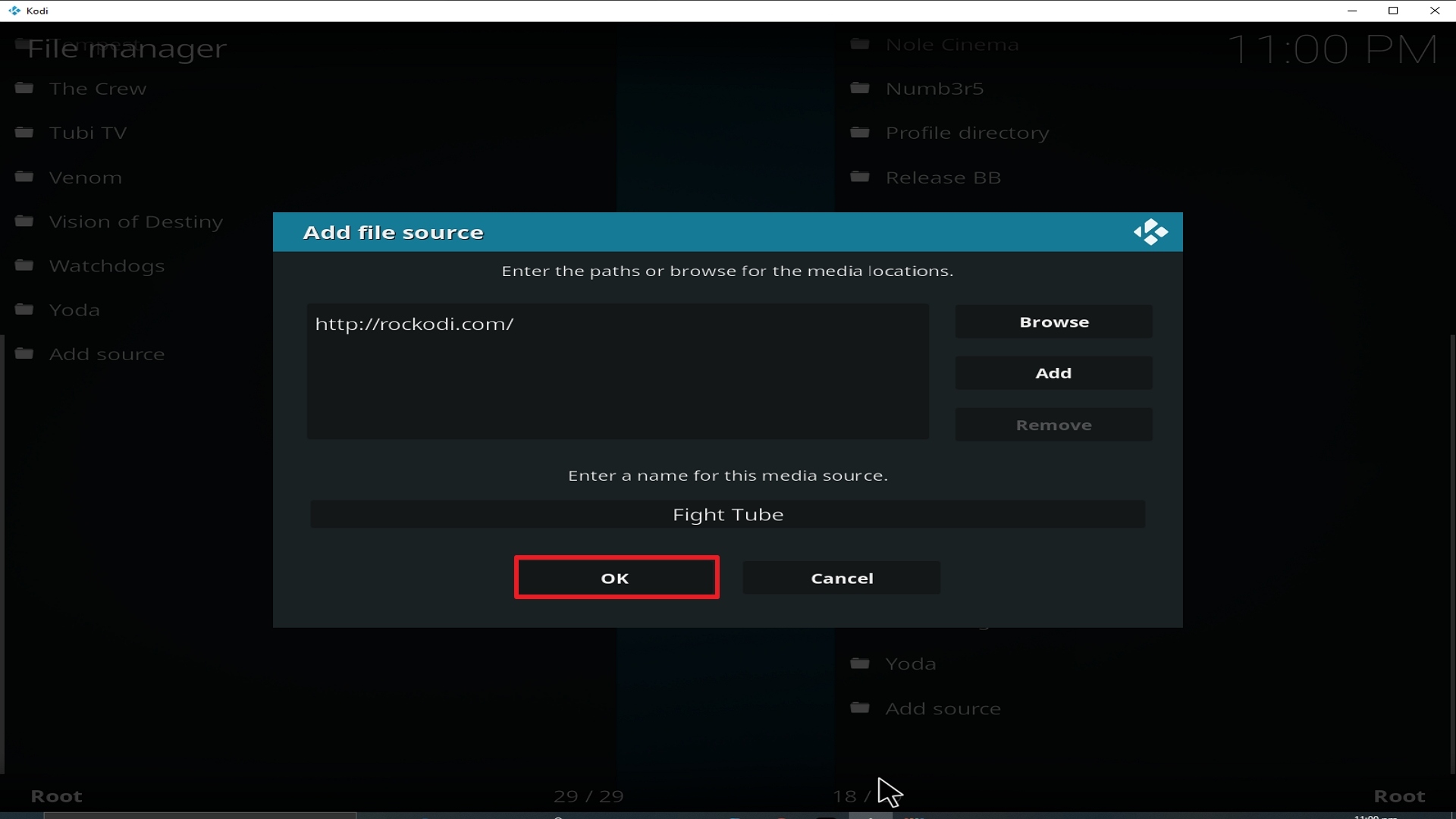Click Nole Cinema folder icon
This screenshot has height=819, width=1456.
coord(860,44)
